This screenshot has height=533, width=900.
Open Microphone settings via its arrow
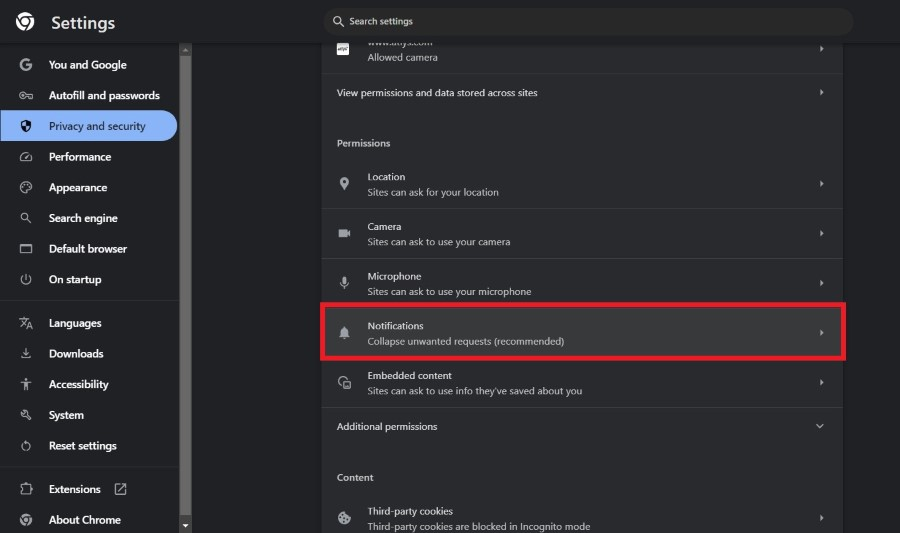click(822, 283)
